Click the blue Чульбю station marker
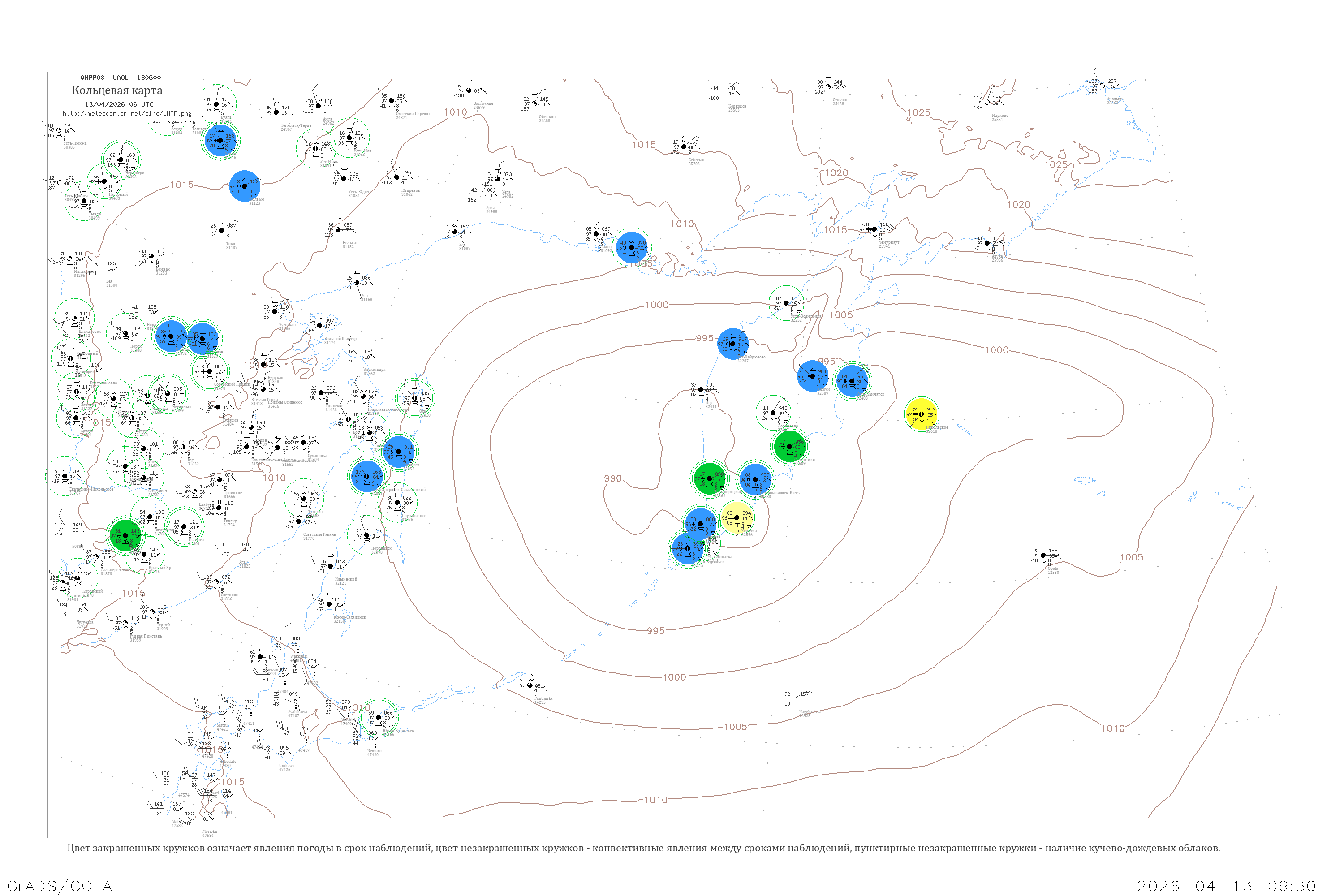The width and height of the screenshot is (1344, 896). (245, 186)
